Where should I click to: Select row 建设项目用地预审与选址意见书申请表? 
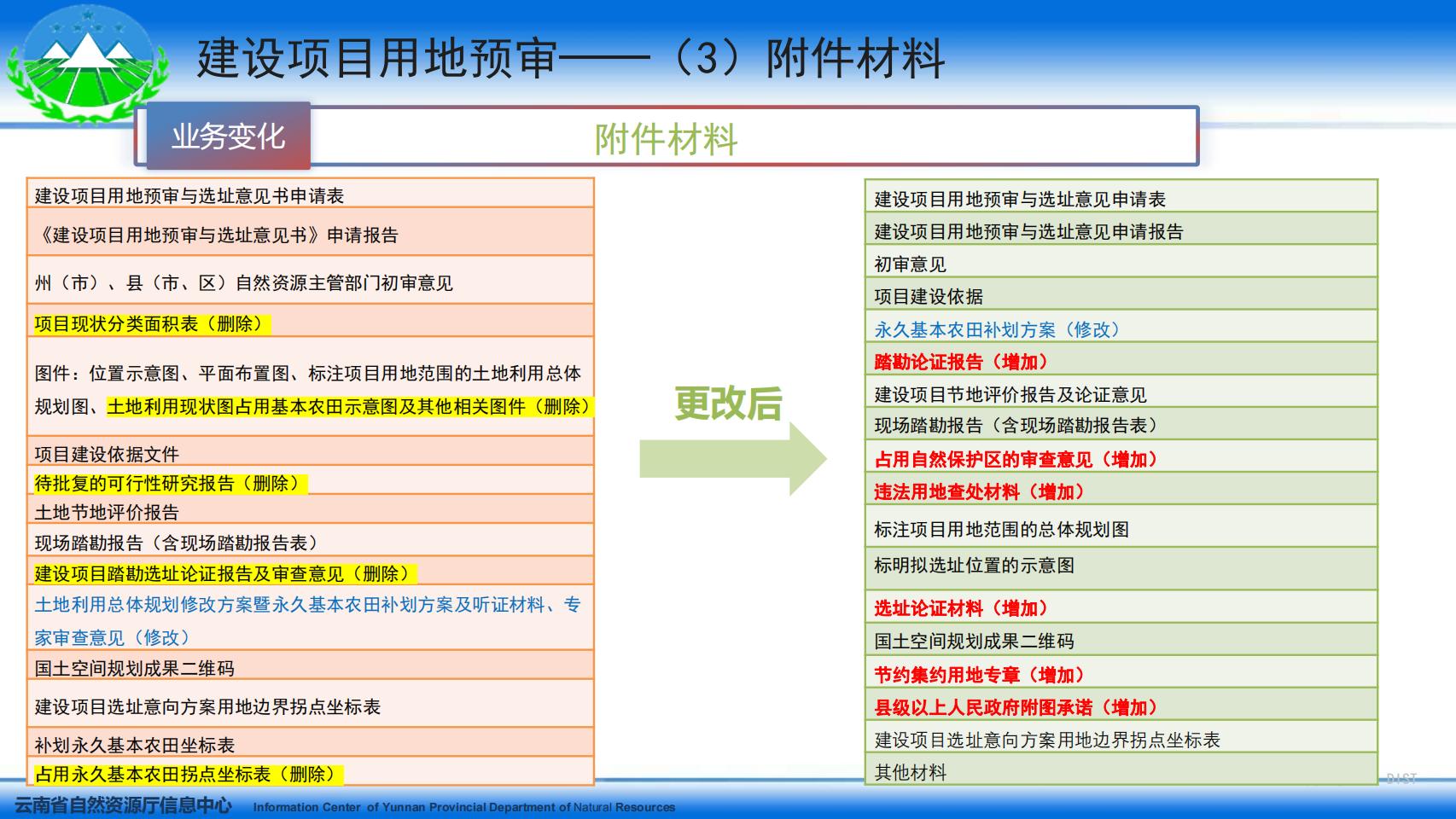click(x=311, y=194)
